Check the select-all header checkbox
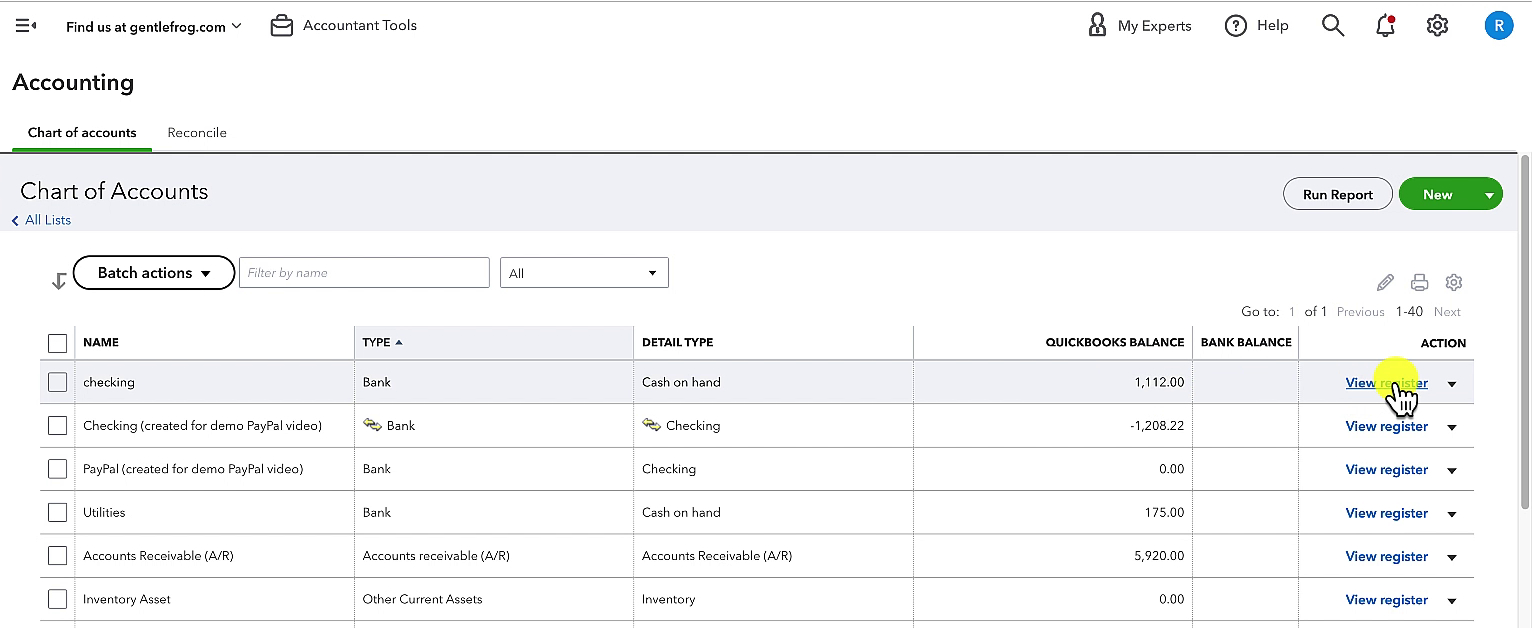 57,343
